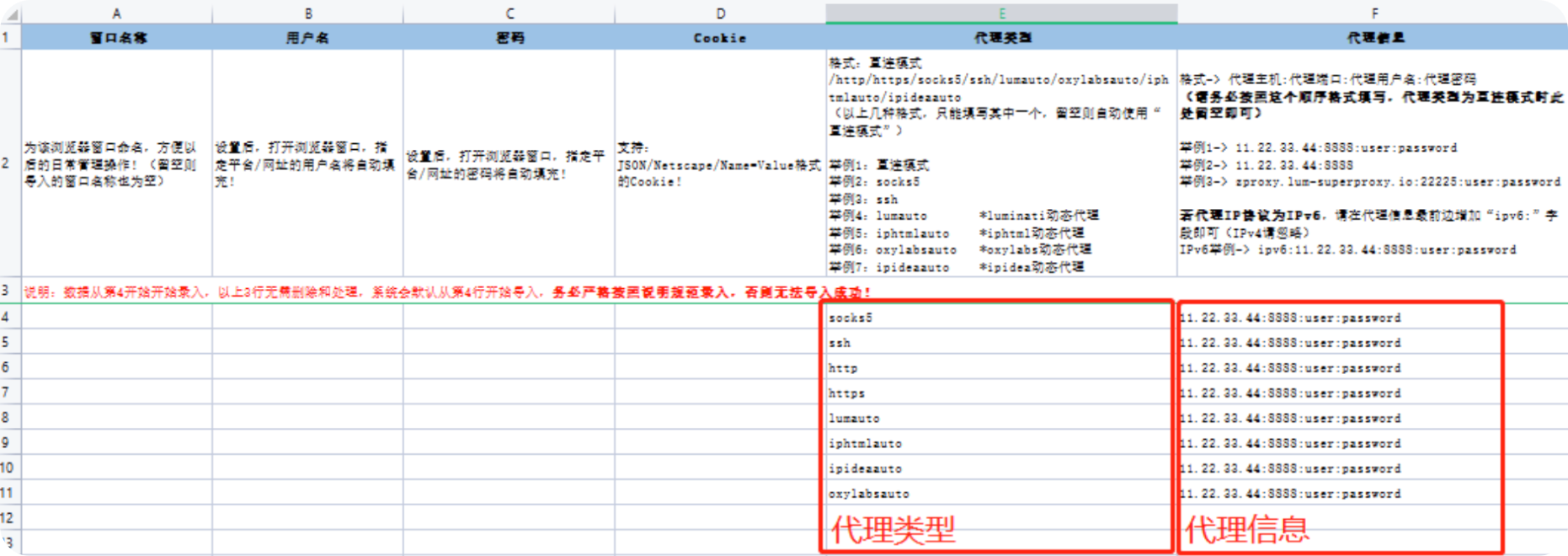Click the proxy type format description cell
The height and width of the screenshot is (556, 1568).
click(1001, 163)
